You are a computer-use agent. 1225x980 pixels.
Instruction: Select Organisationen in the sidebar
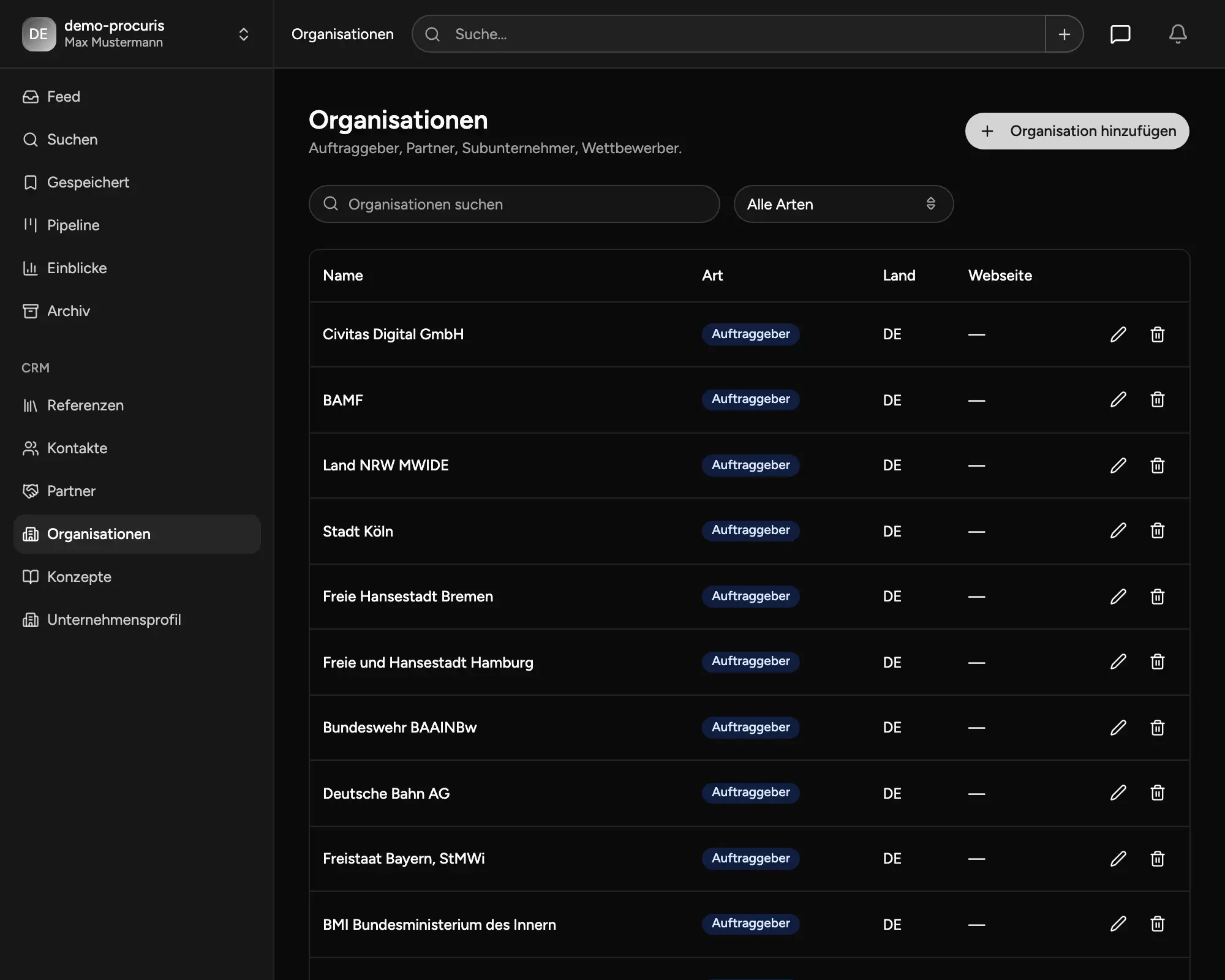(137, 534)
